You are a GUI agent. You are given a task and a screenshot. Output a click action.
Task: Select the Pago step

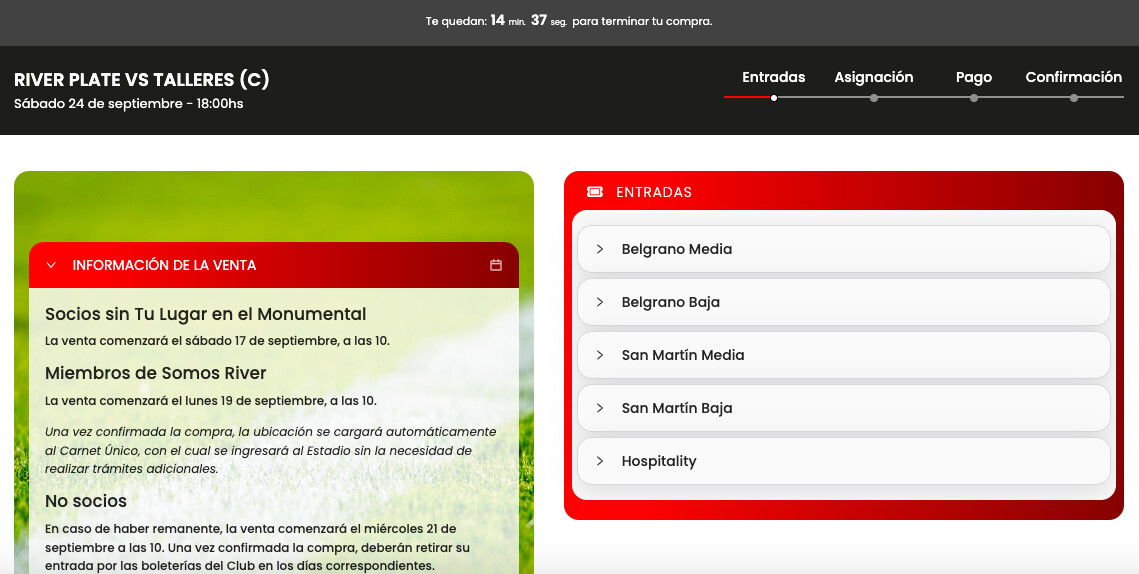pyautogui.click(x=973, y=77)
